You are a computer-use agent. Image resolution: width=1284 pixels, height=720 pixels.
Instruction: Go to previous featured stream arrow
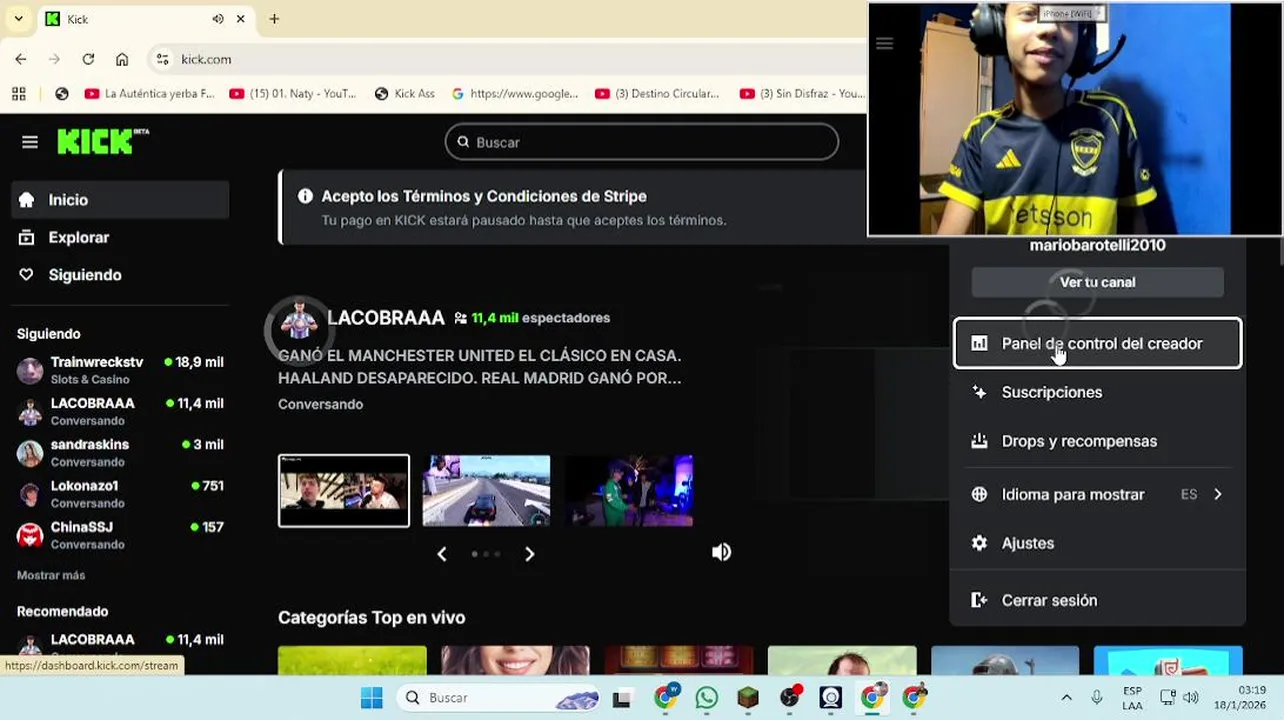pos(441,554)
